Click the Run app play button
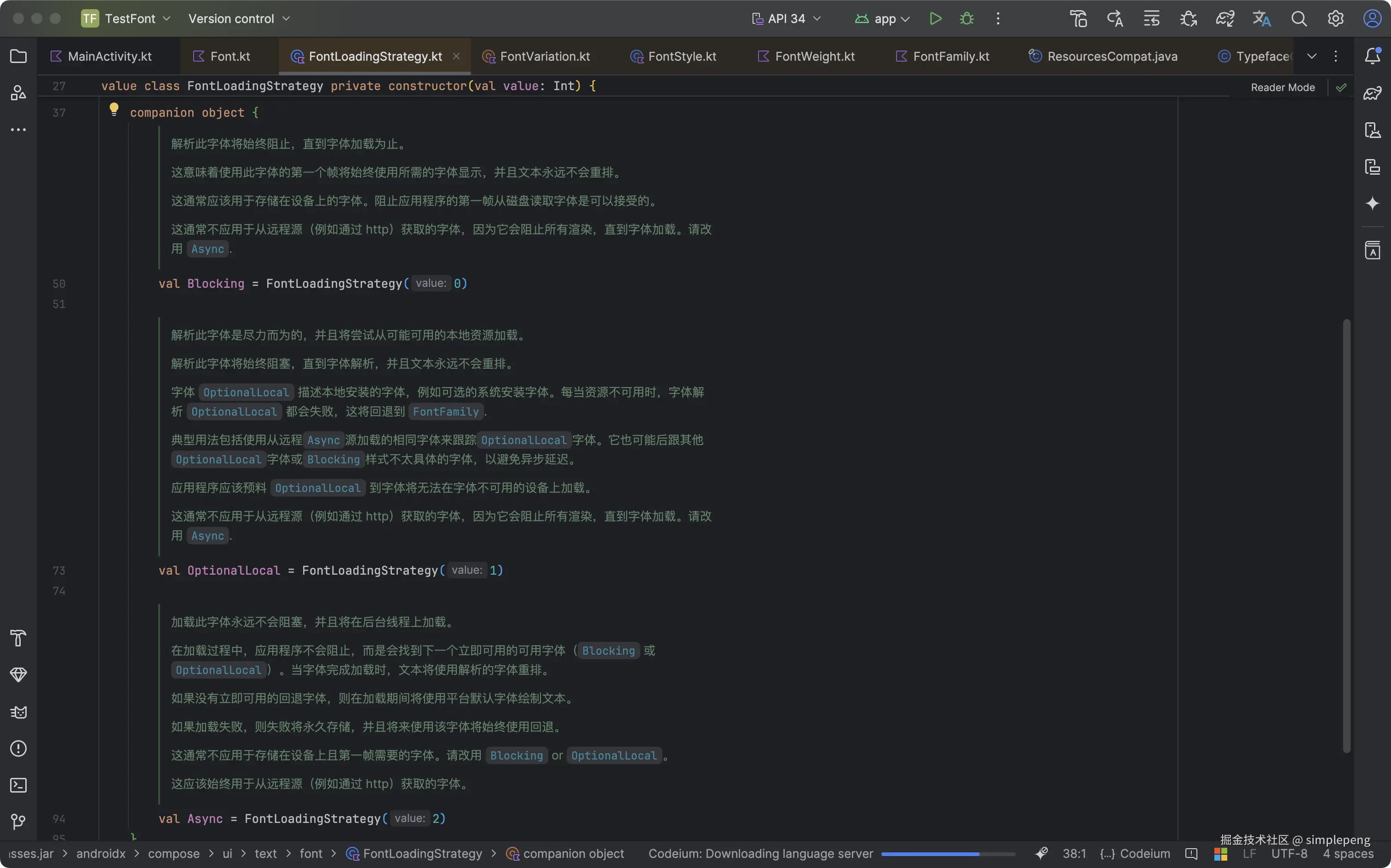1391x868 pixels. [x=935, y=19]
